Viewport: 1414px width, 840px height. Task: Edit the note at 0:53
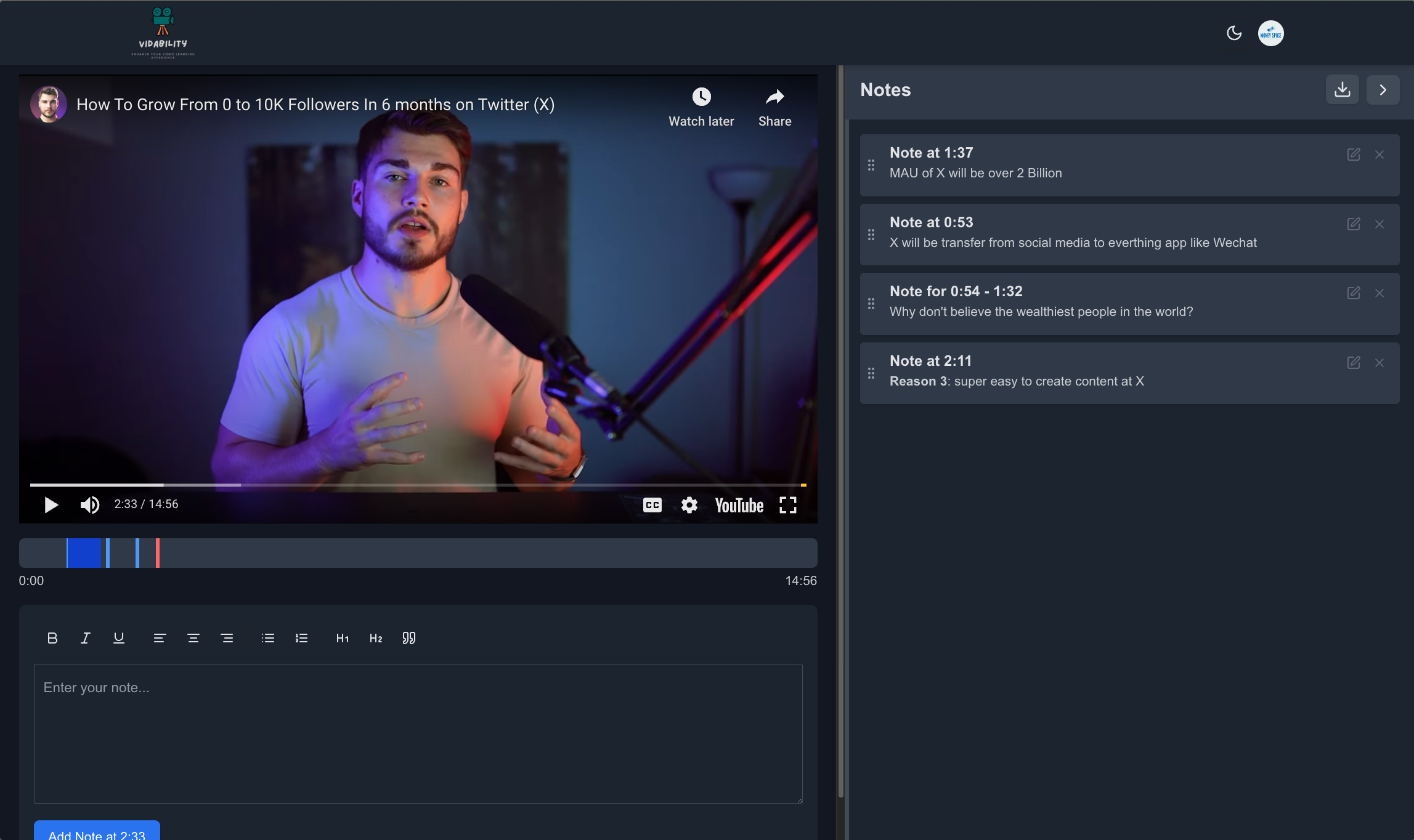point(1354,224)
